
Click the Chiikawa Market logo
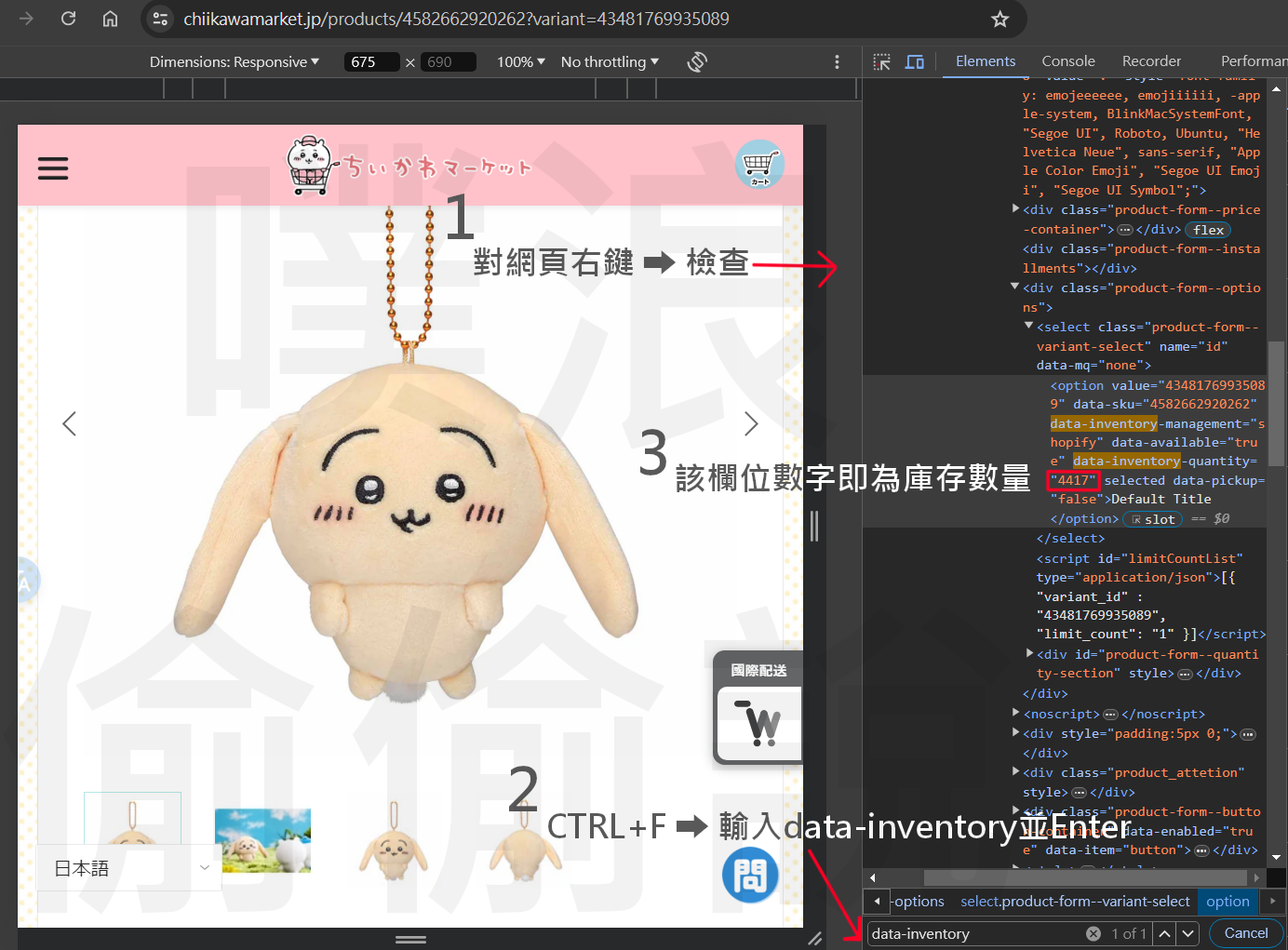point(409,166)
